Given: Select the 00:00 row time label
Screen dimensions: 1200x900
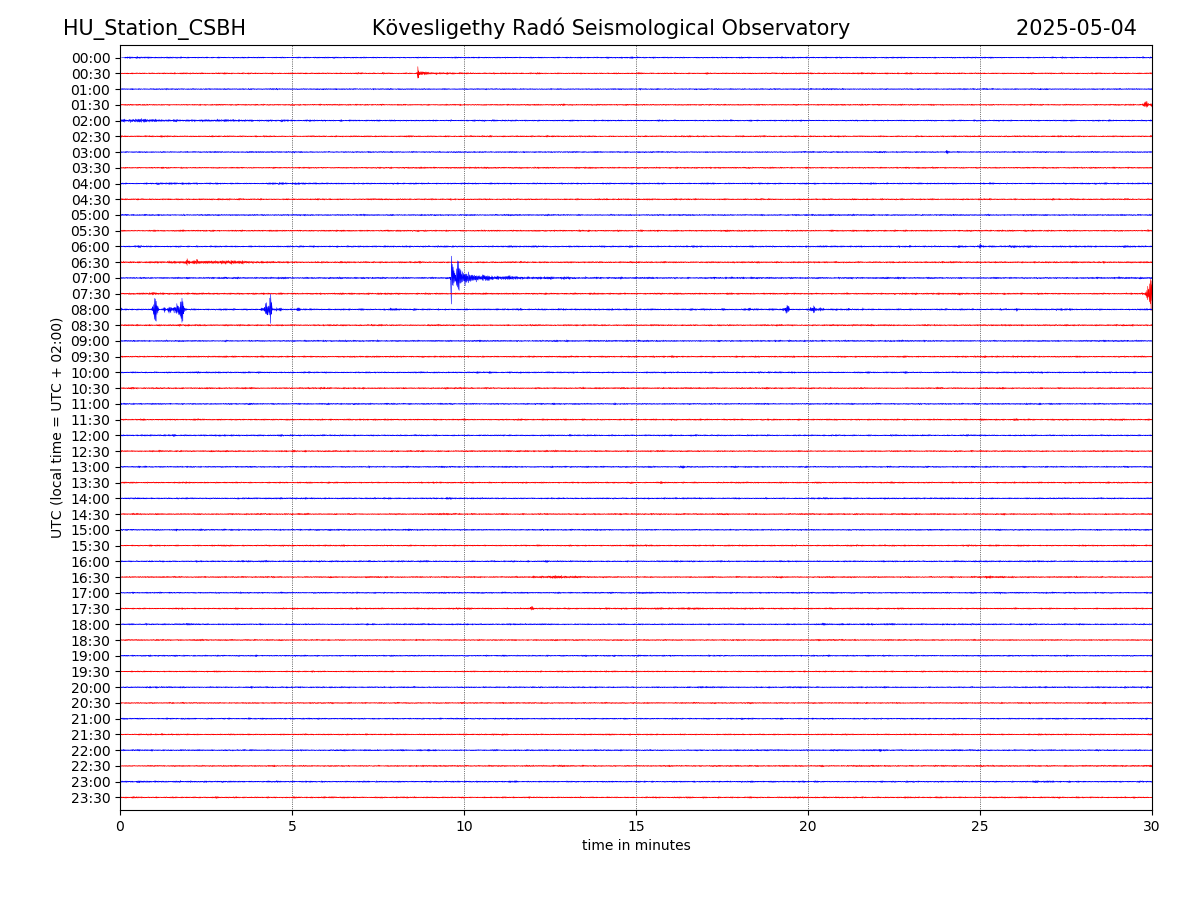Looking at the screenshot, I should [x=91, y=58].
